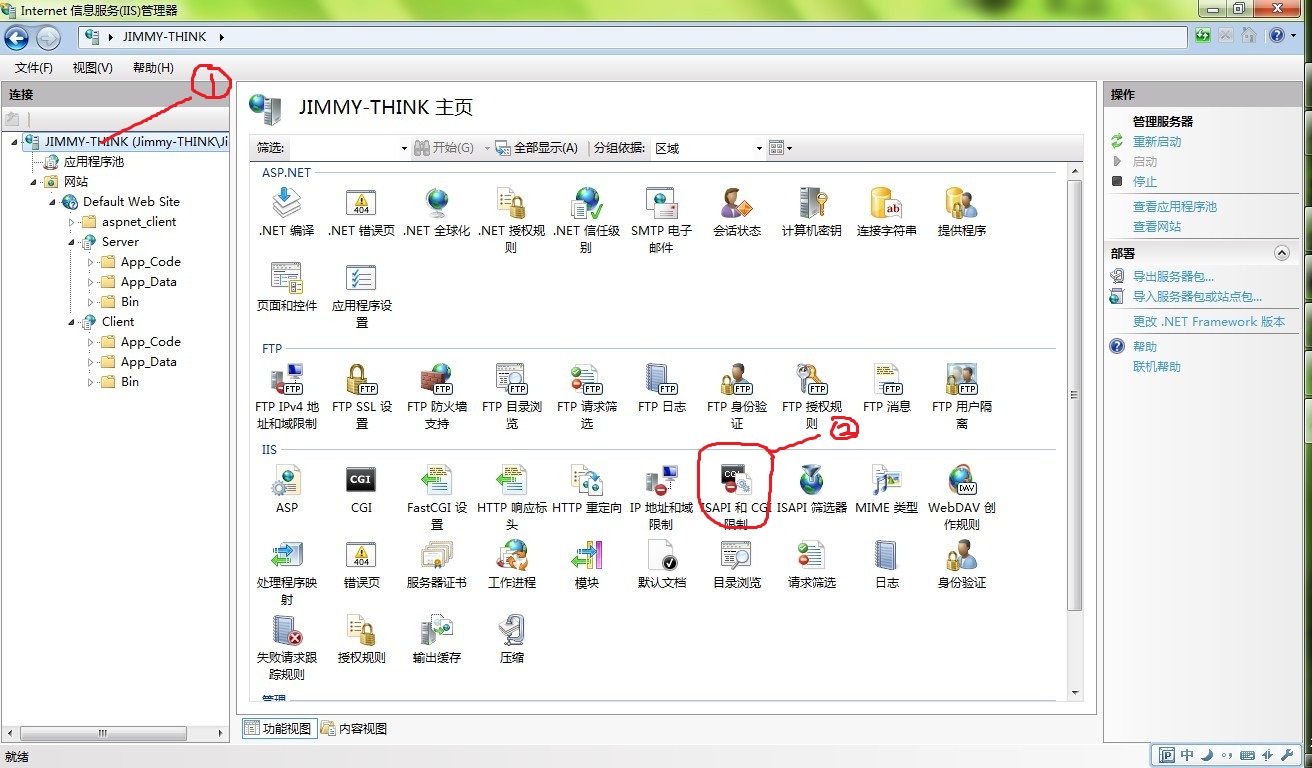1312x768 pixels.
Task: Open the FTP 消息 feature icon
Action: 887,380
